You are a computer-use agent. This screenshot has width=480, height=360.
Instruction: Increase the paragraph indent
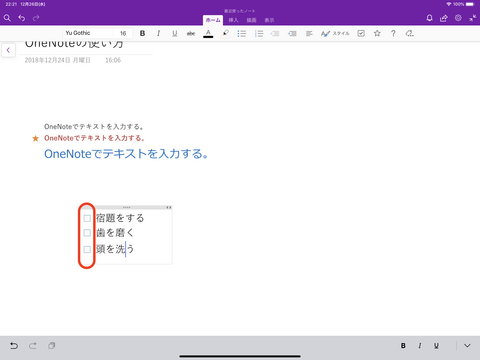292,33
